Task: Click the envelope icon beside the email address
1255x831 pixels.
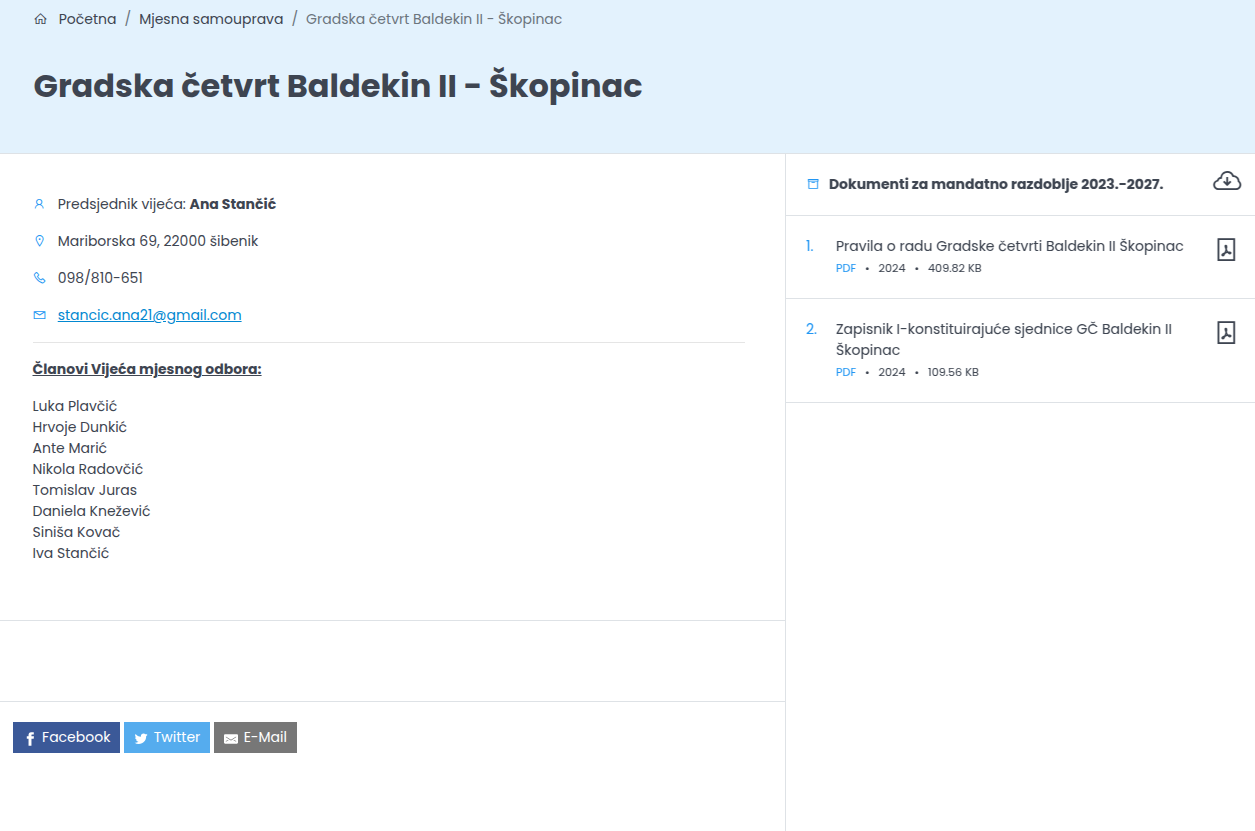Action: [x=40, y=315]
